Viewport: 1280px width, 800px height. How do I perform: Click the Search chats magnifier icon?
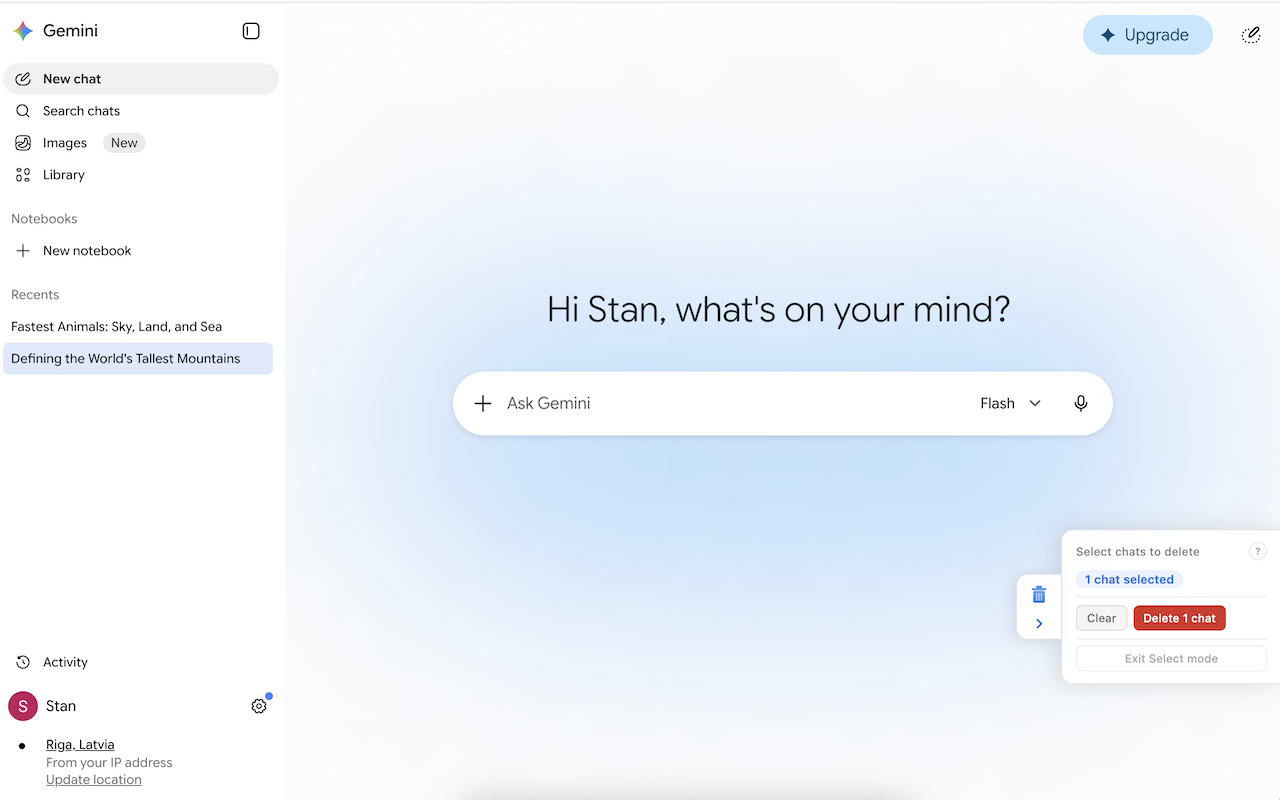click(x=23, y=111)
